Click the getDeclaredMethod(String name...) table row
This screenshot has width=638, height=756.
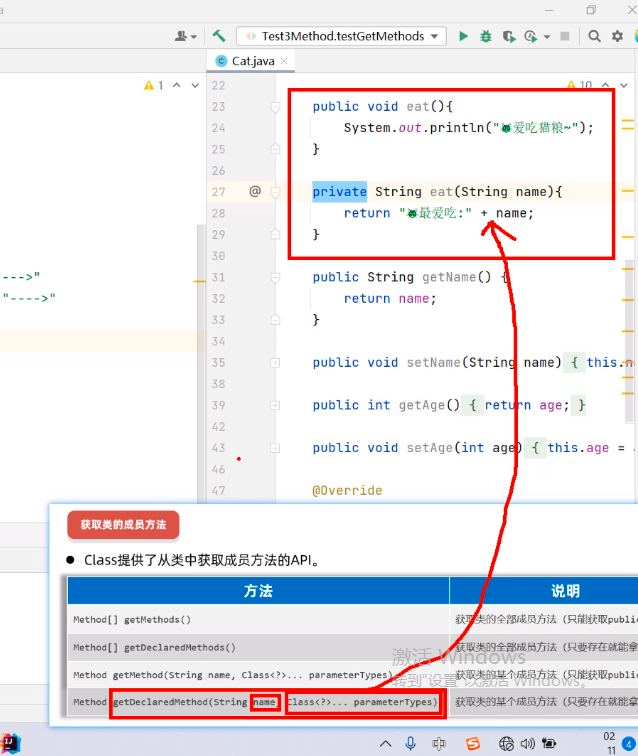(353, 702)
